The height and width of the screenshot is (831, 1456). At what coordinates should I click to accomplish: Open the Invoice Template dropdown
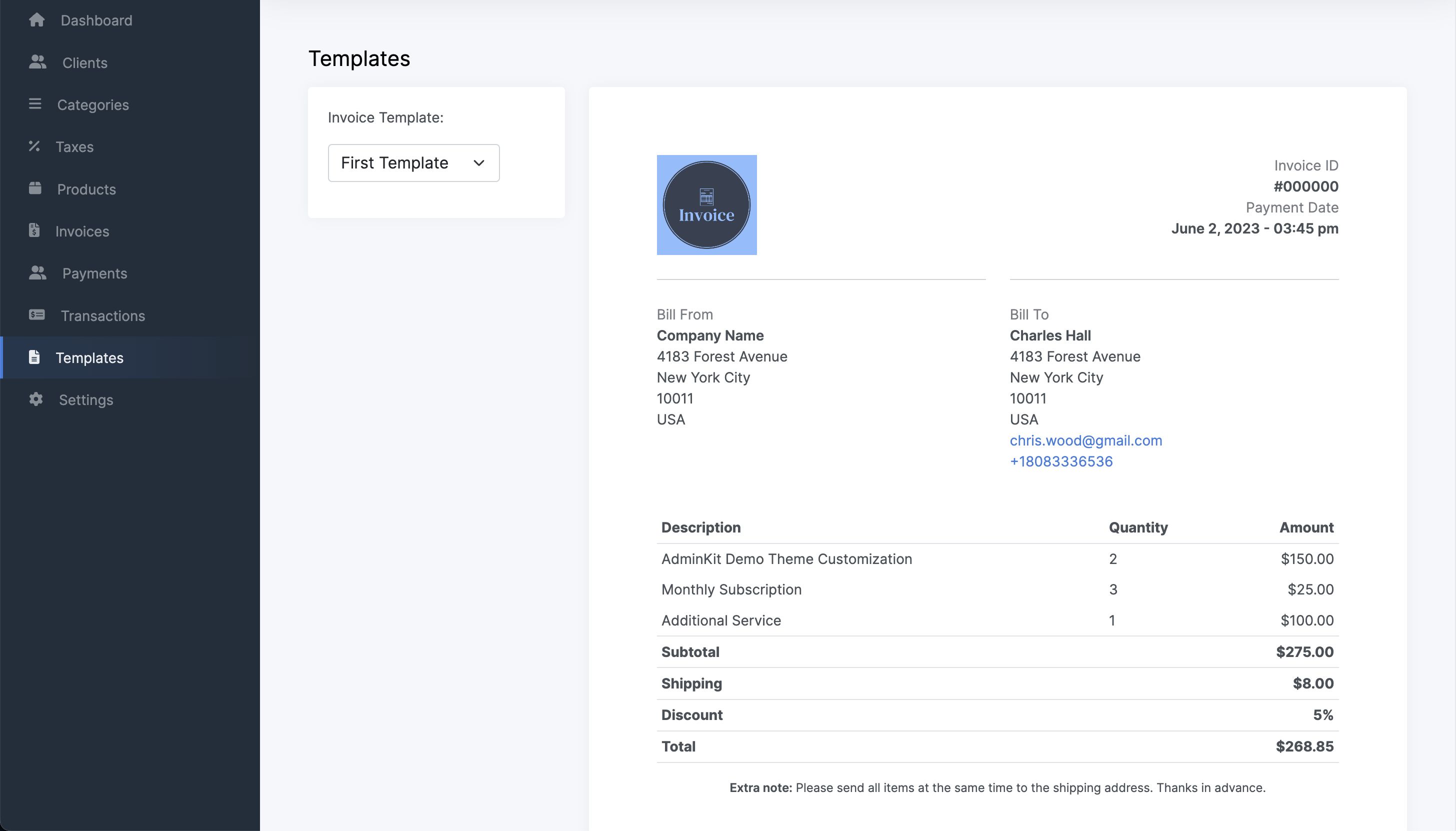[413, 163]
